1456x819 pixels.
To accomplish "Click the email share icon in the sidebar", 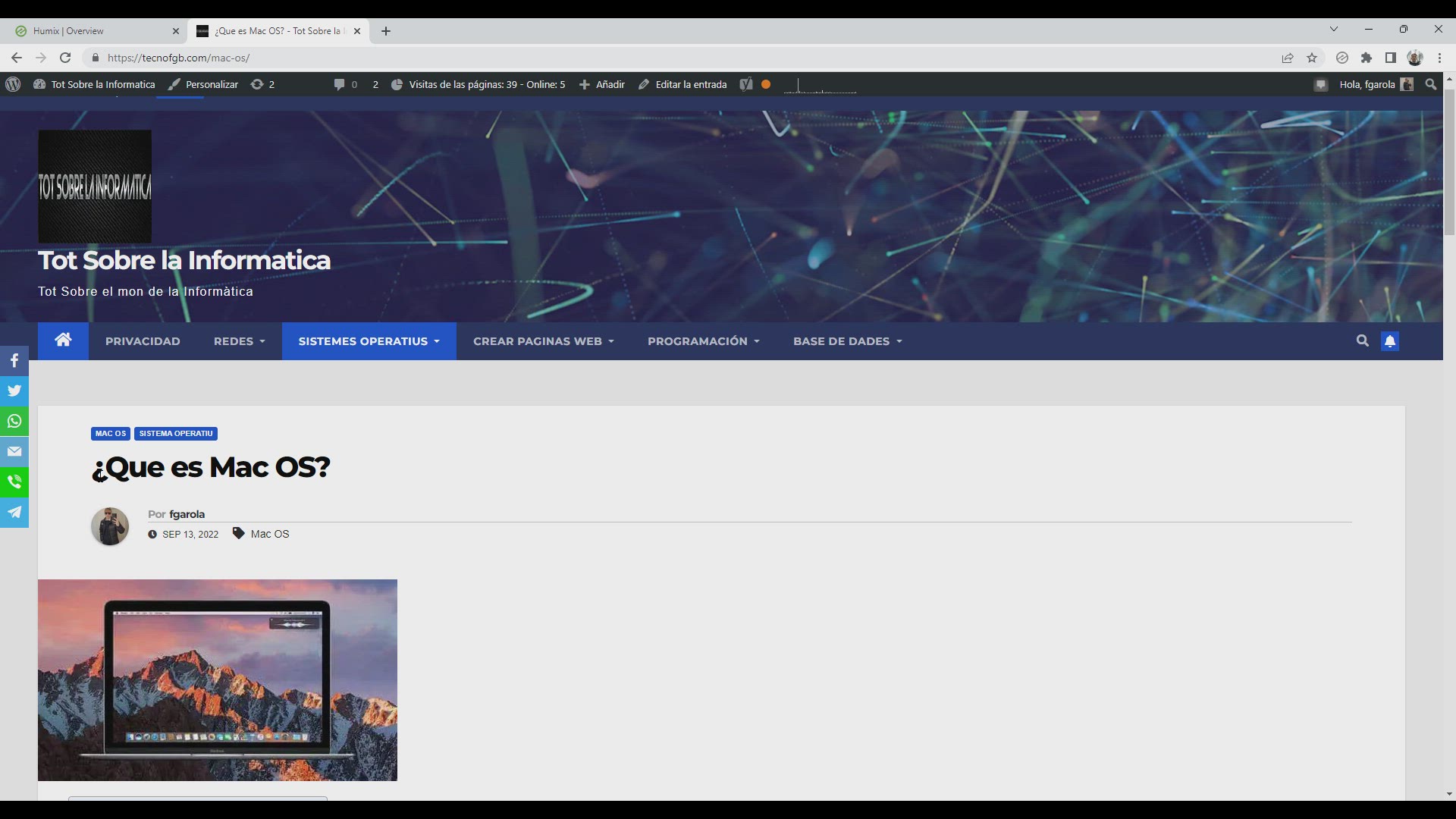I will [14, 452].
